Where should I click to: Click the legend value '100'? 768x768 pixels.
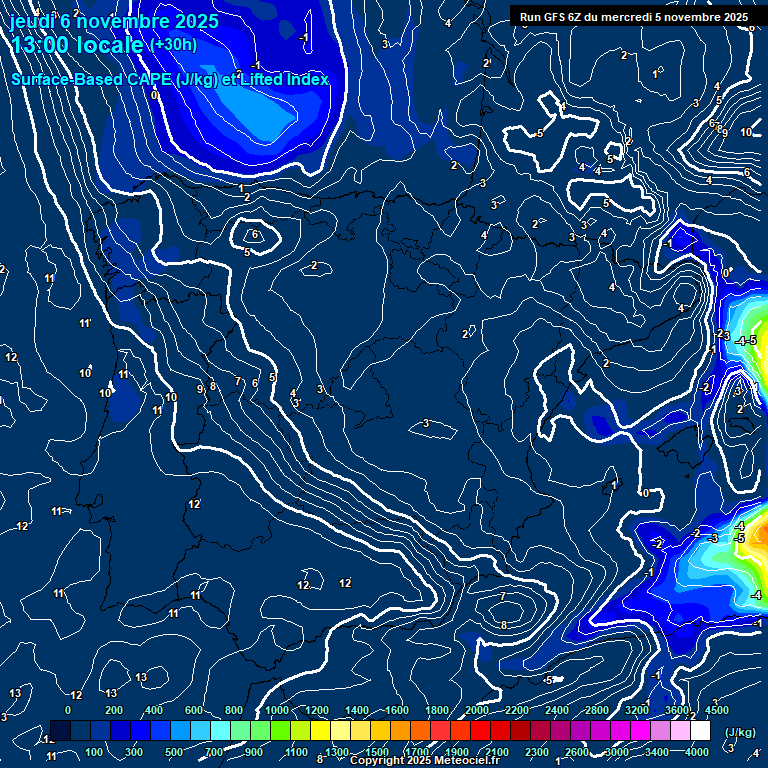(x=94, y=752)
